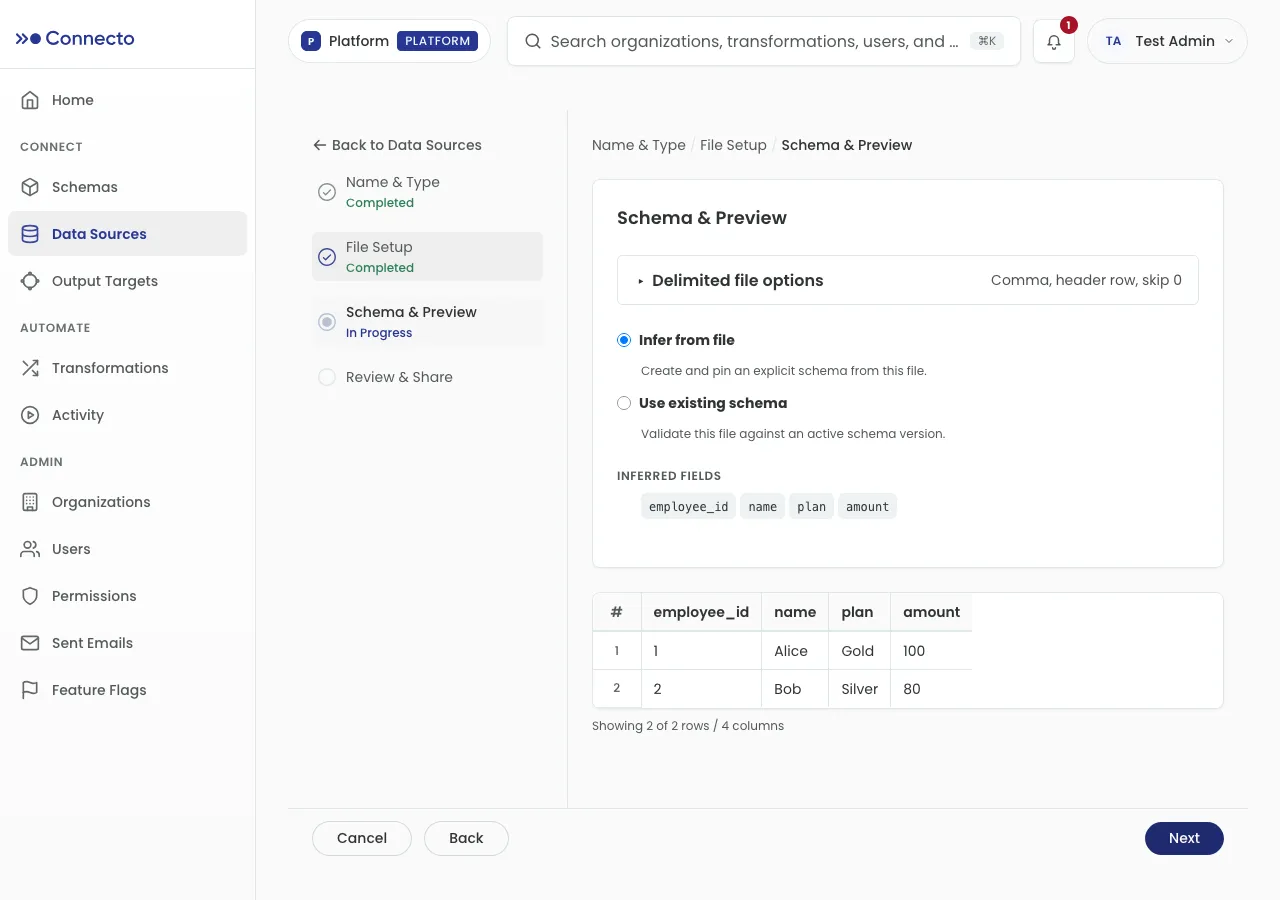The width and height of the screenshot is (1280, 900).
Task: Click the Permissions shield icon
Action: click(31, 596)
